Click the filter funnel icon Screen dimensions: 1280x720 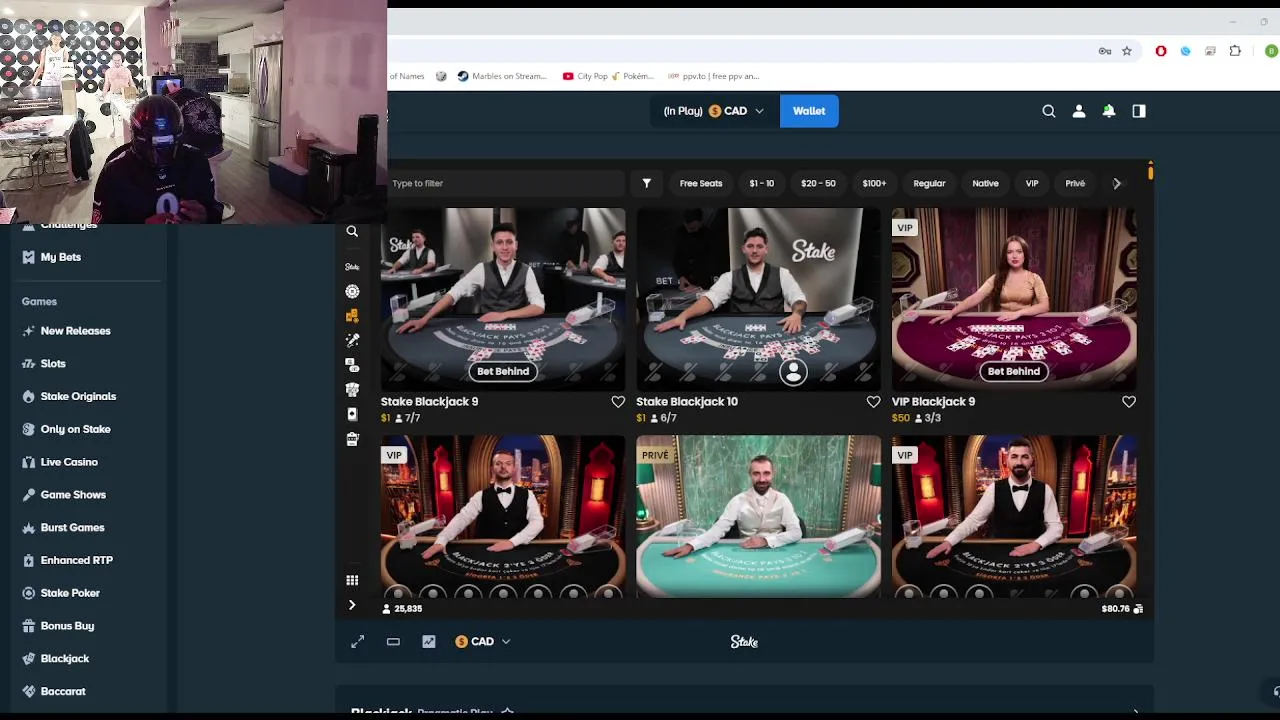pos(647,183)
